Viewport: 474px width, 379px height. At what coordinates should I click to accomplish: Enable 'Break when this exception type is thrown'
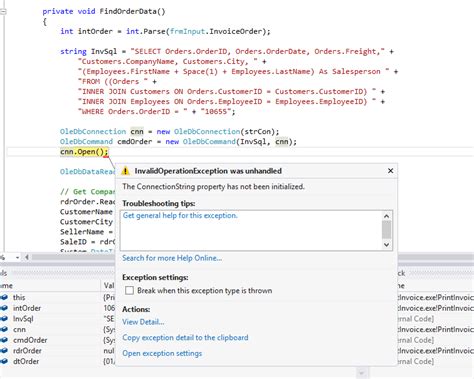point(129,290)
